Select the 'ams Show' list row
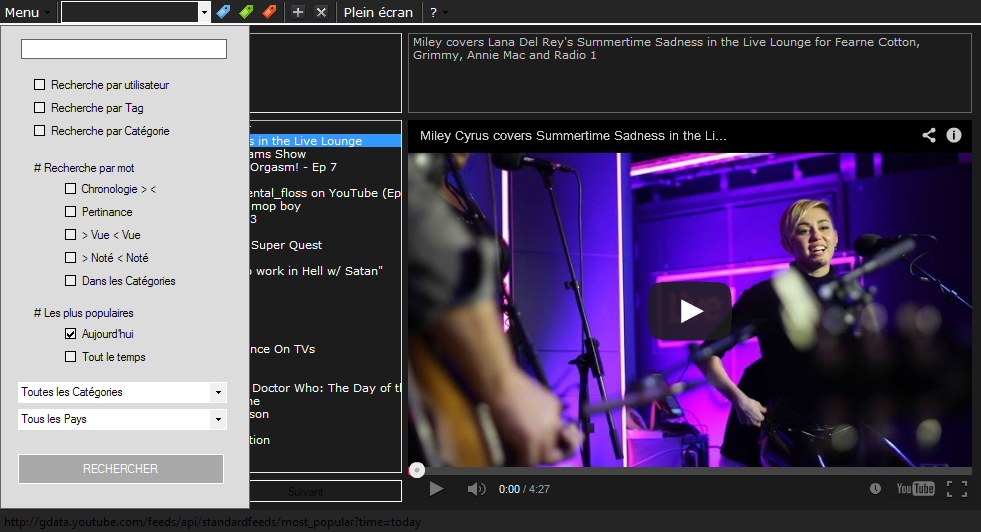 [x=325, y=154]
